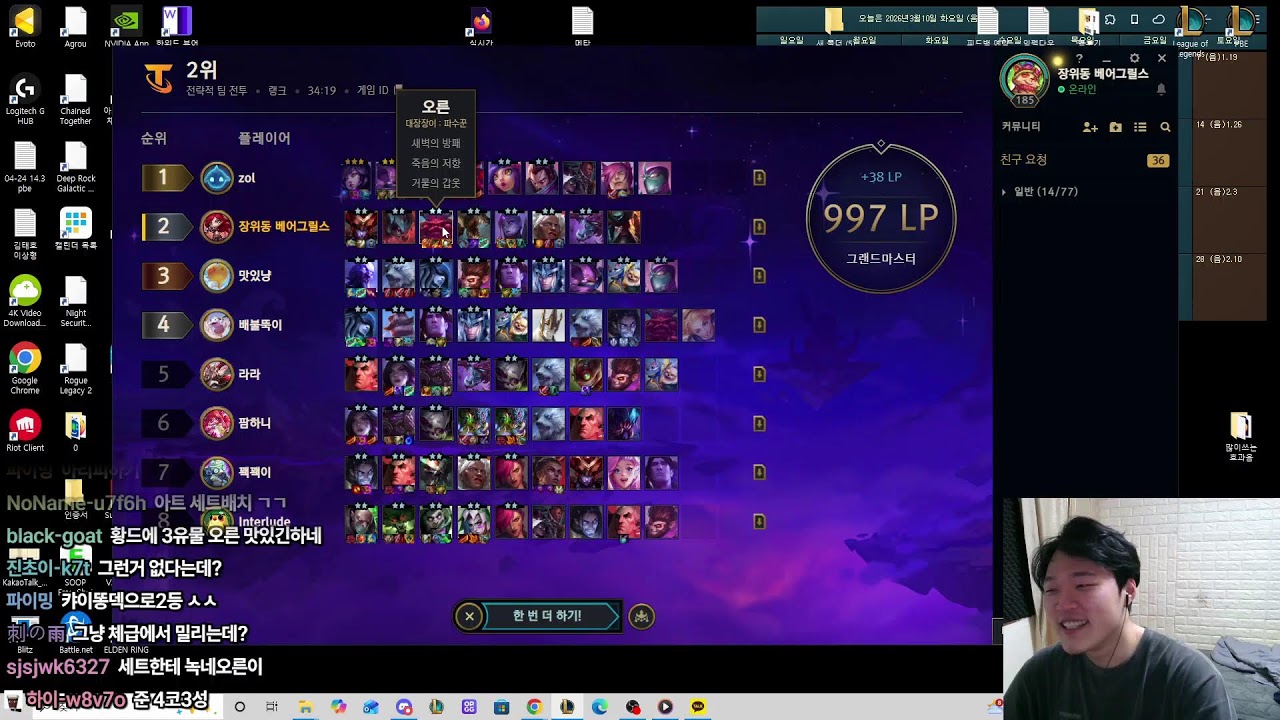Copy the 게임 ID with its icon

tap(398, 90)
